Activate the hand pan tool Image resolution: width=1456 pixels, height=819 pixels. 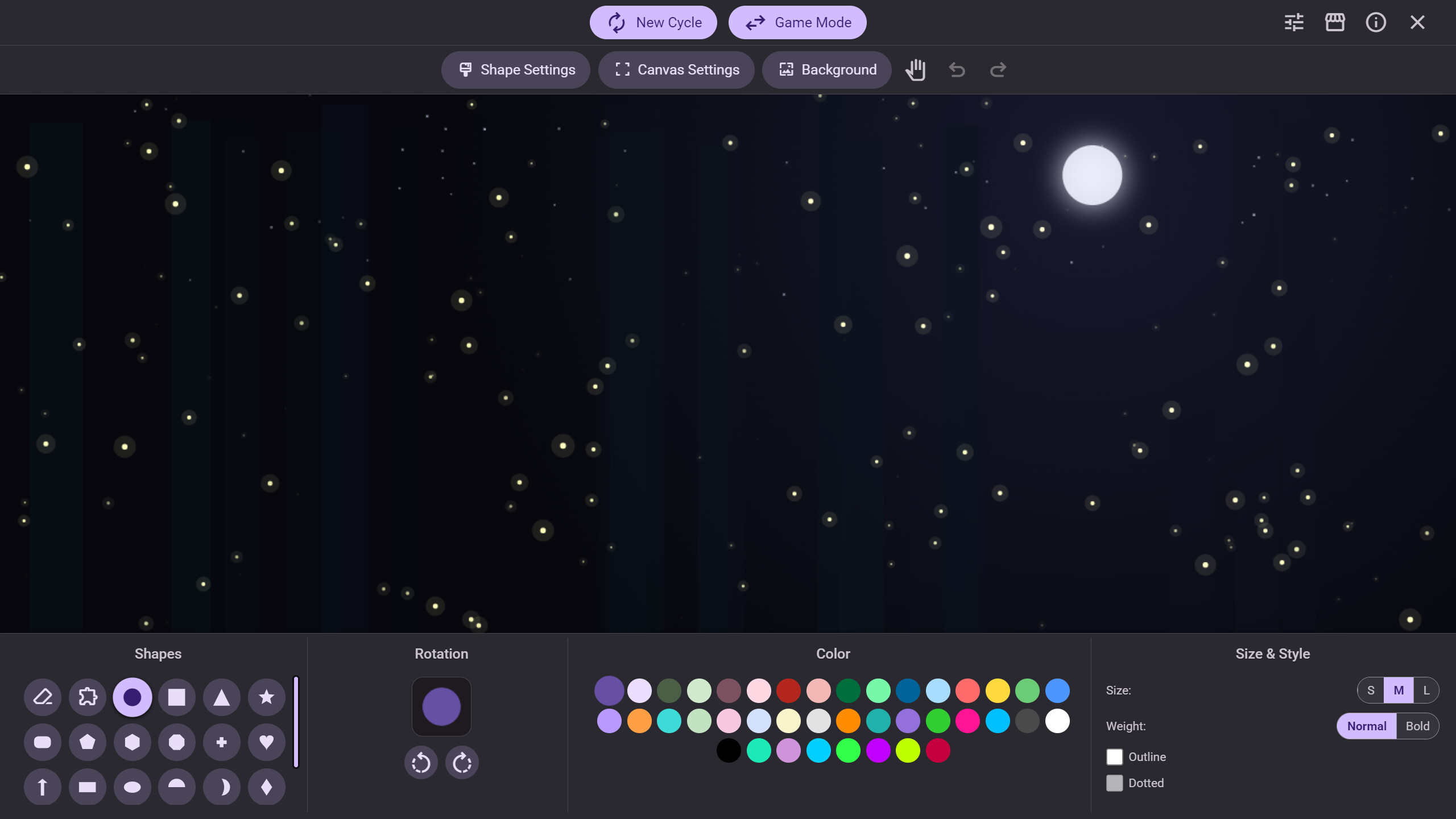pyautogui.click(x=916, y=69)
